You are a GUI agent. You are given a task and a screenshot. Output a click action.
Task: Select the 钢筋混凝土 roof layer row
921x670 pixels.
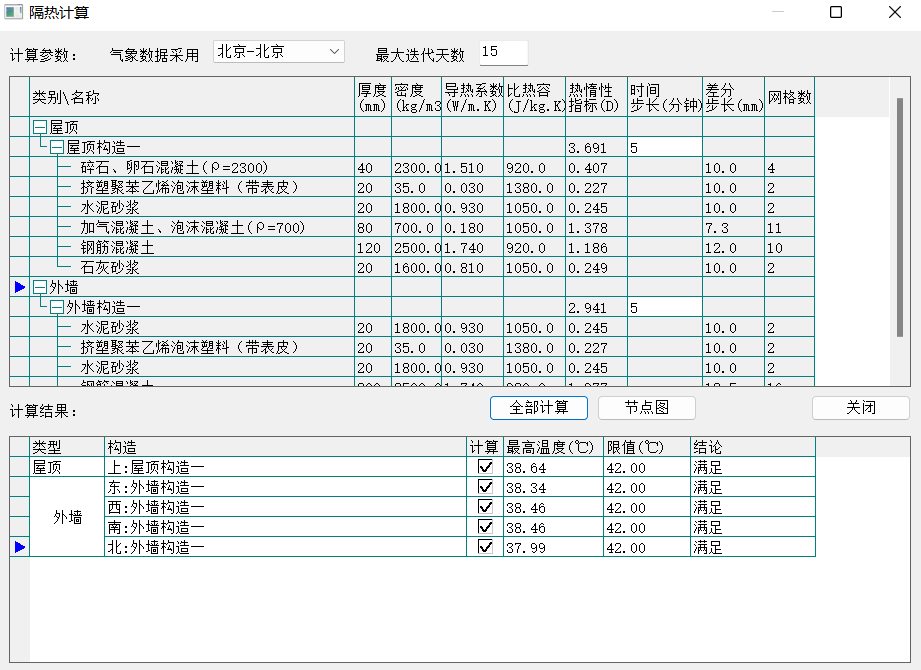point(117,247)
